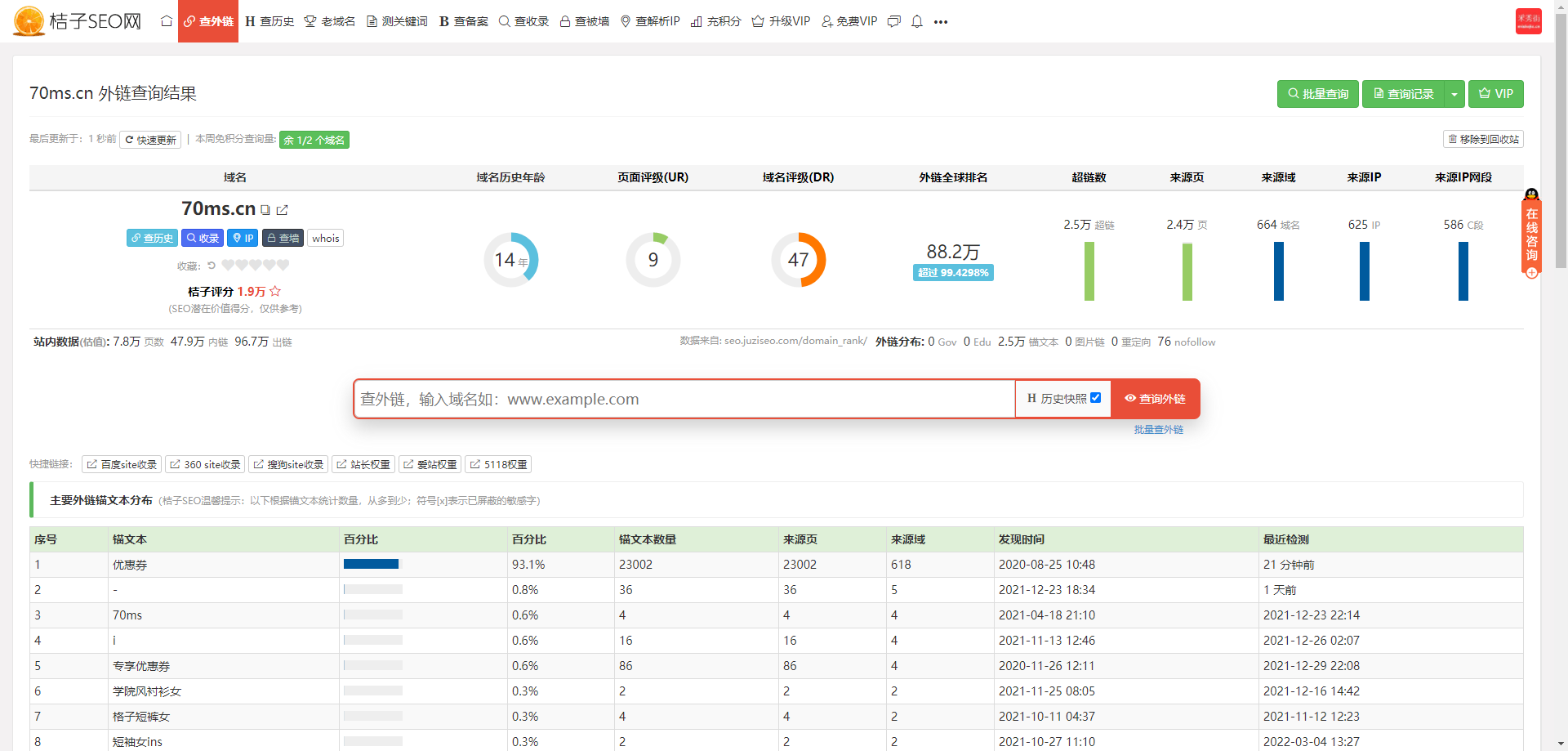Click the 快速更新 refresh button
The width and height of the screenshot is (1568, 751).
point(150,140)
